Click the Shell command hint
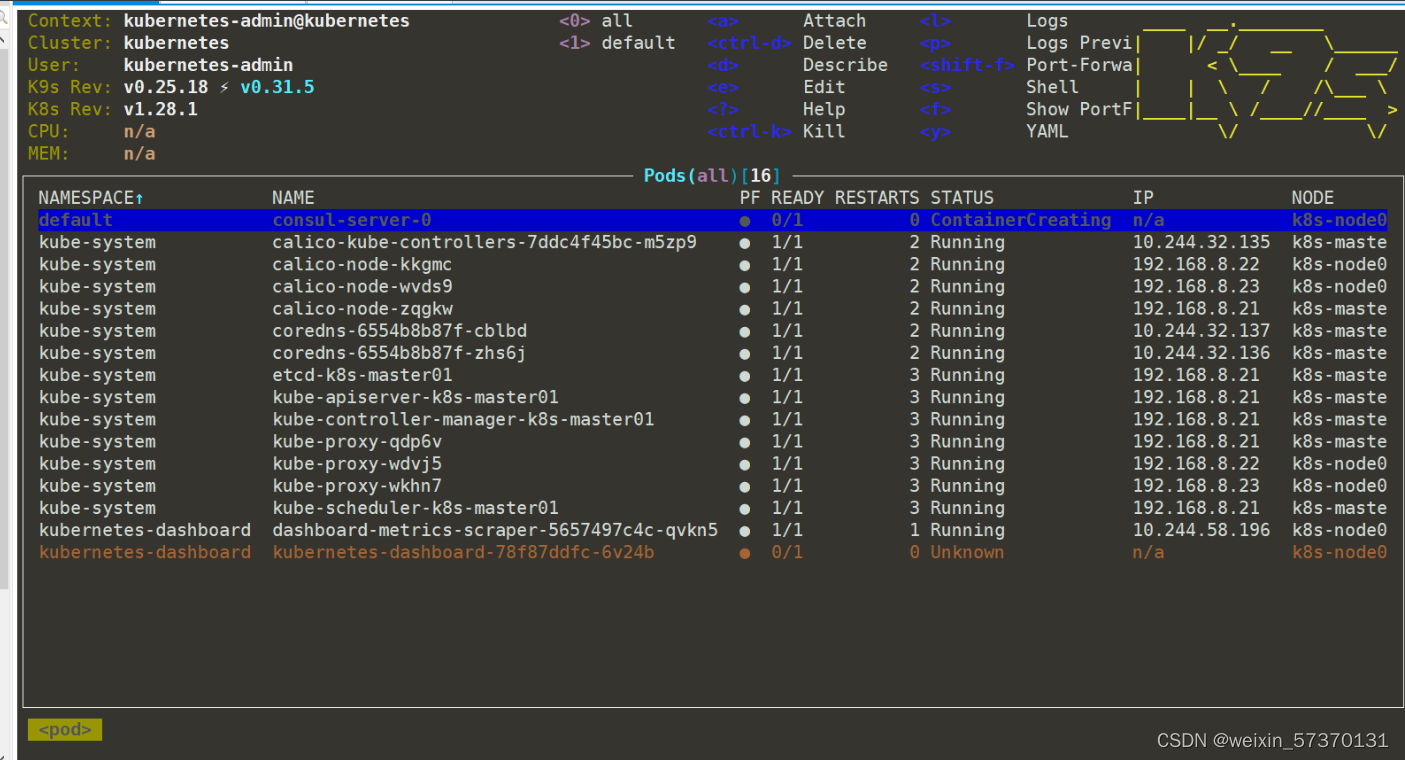Viewport: 1405px width, 760px height. click(1052, 87)
